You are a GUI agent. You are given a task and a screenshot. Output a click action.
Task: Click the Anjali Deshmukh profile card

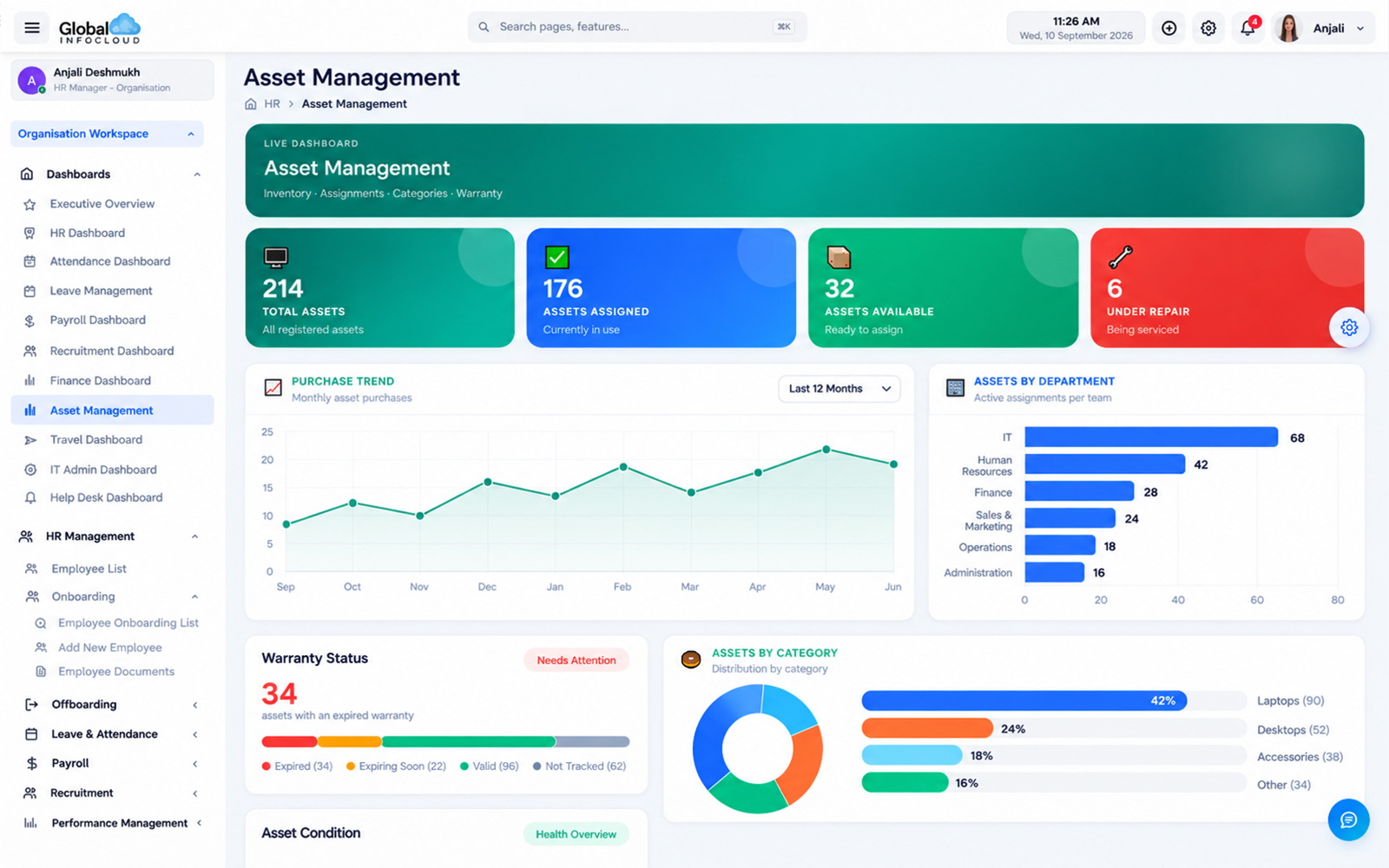pyautogui.click(x=112, y=80)
